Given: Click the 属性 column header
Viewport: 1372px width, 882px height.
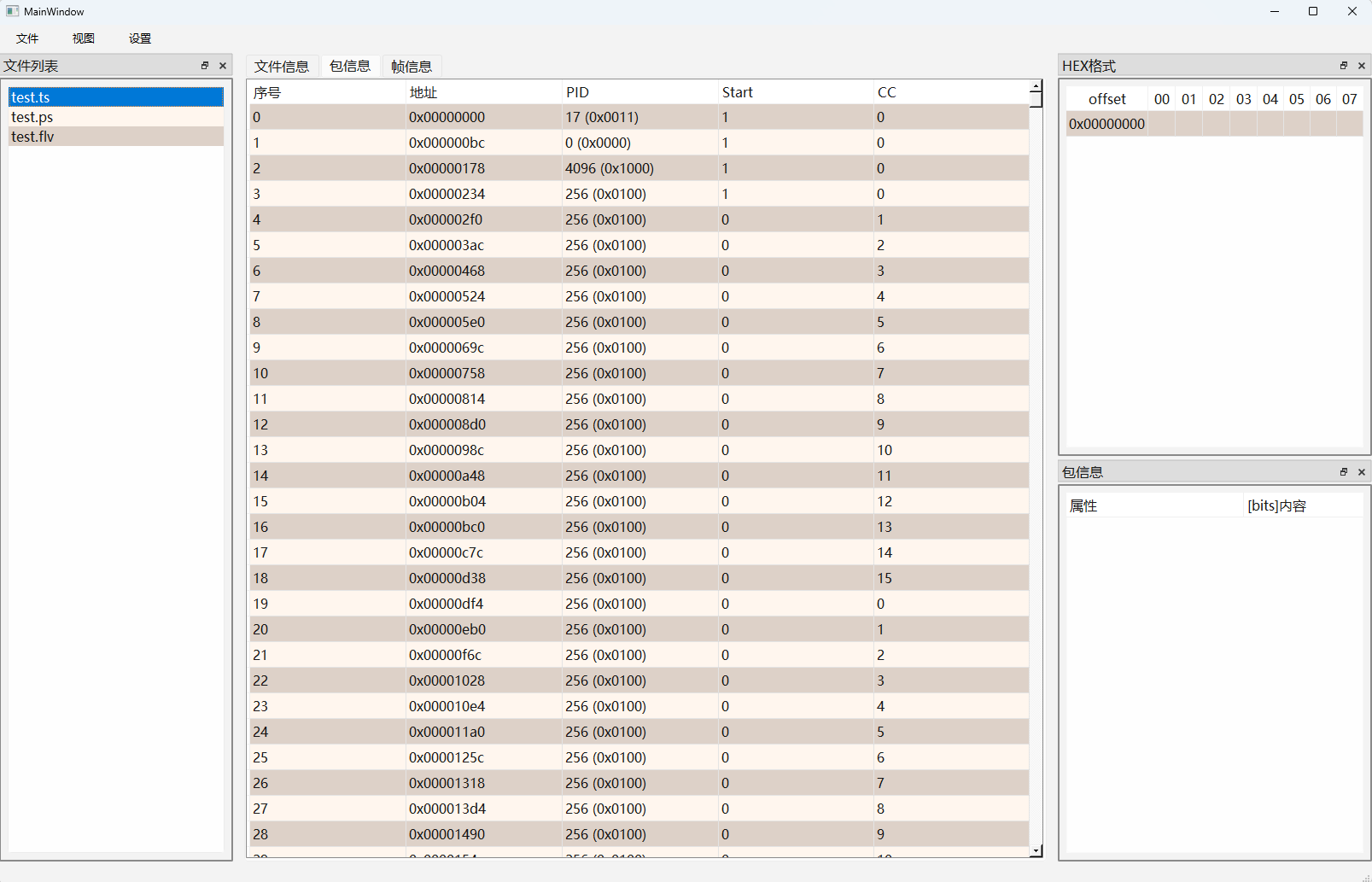Looking at the screenshot, I should point(1155,505).
